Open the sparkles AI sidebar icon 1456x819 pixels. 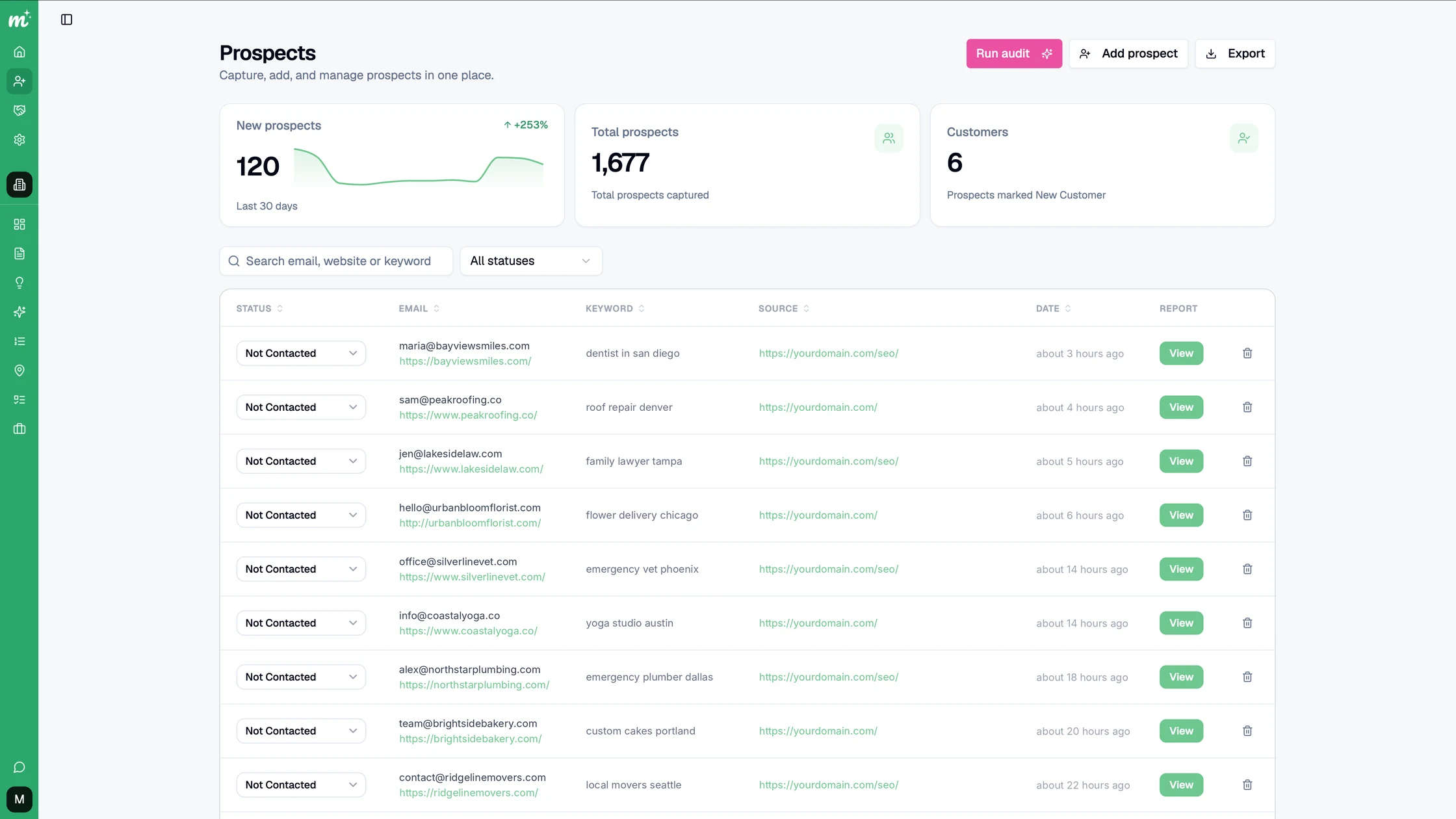(x=19, y=312)
